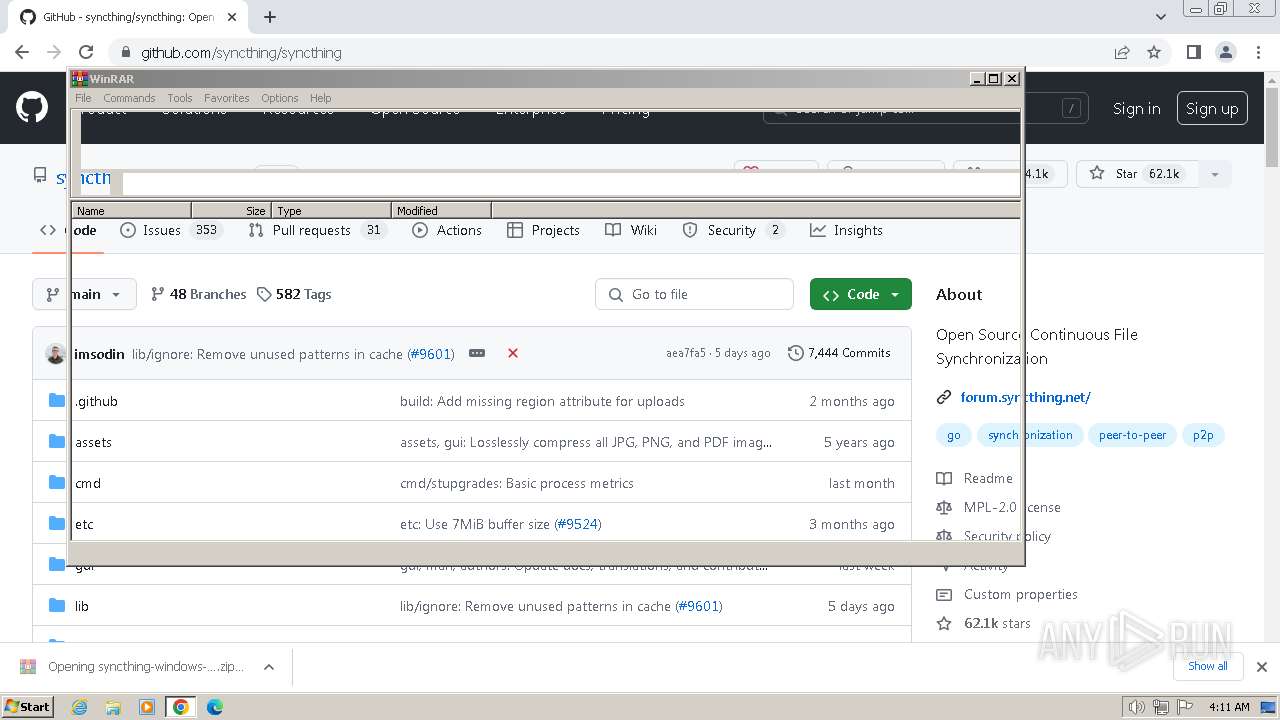Open the Favorites menu in WinRAR
This screenshot has height=720, width=1280.
coord(227,98)
